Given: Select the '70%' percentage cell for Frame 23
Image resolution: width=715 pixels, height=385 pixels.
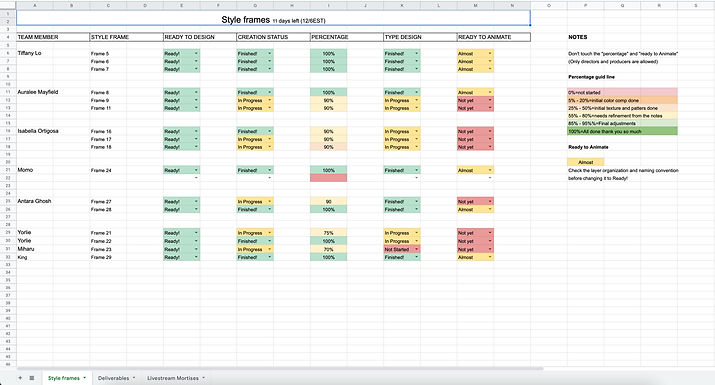Looking at the screenshot, I should [x=328, y=249].
